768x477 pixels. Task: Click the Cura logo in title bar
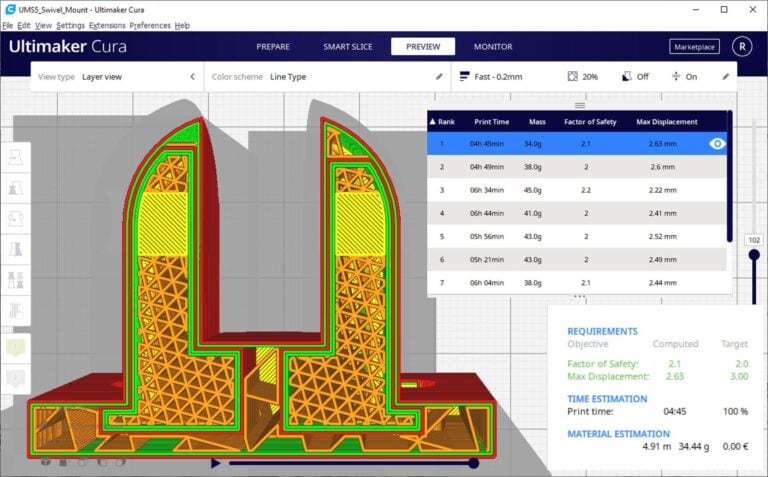click(10, 9)
